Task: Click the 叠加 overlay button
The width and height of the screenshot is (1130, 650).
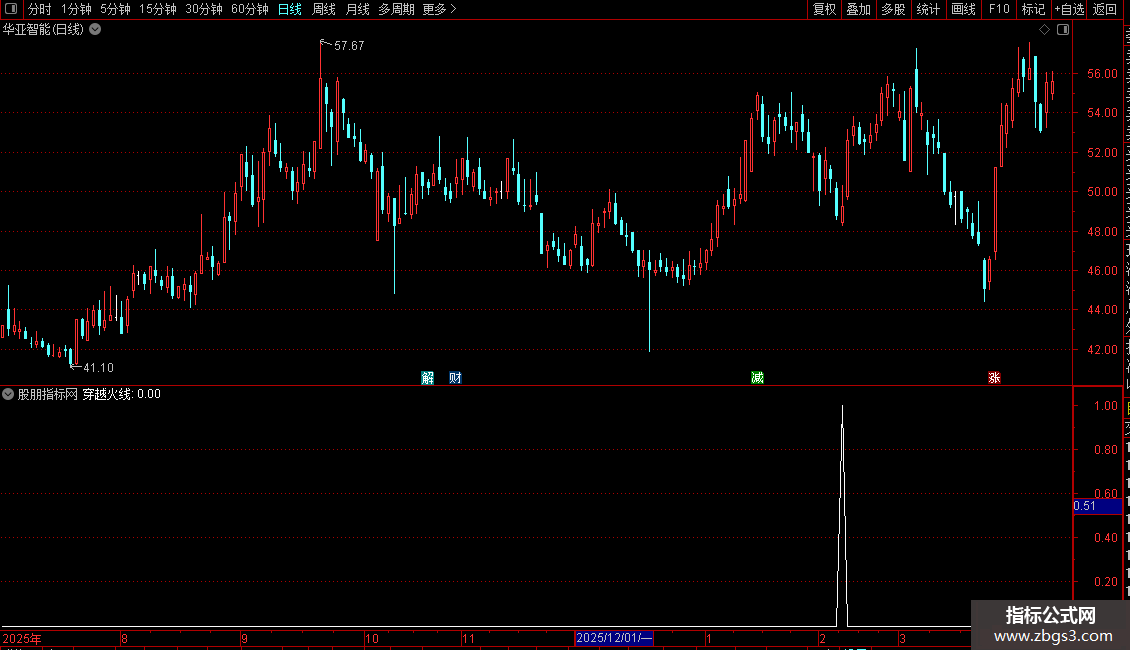Action: pyautogui.click(x=858, y=9)
